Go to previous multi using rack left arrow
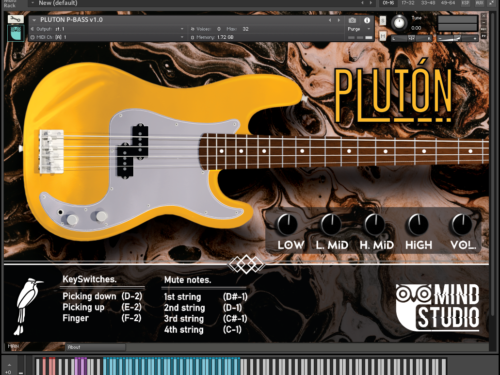Image resolution: width=500 pixels, height=375 pixels. pos(363,3)
